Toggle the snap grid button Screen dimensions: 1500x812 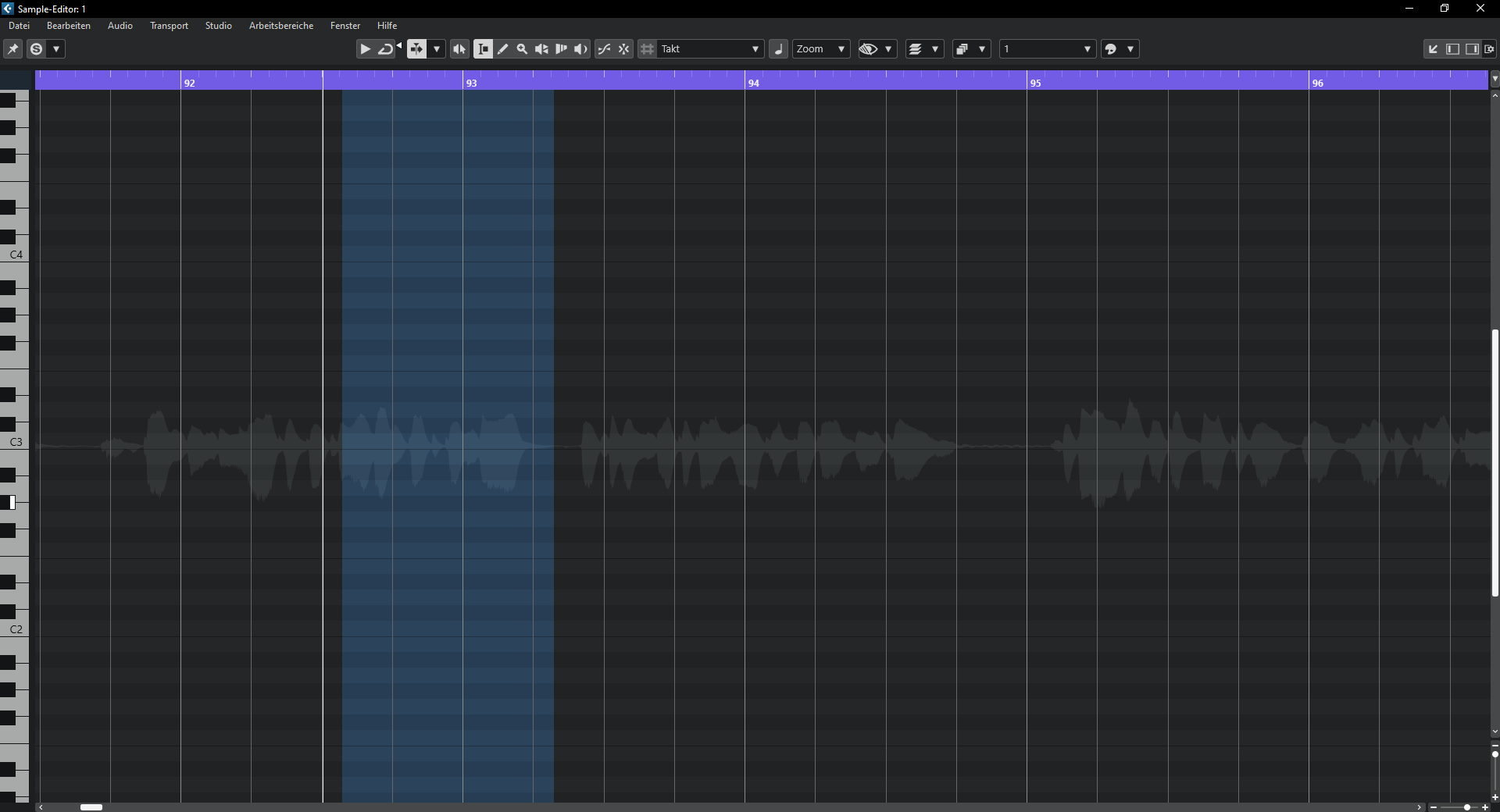648,49
